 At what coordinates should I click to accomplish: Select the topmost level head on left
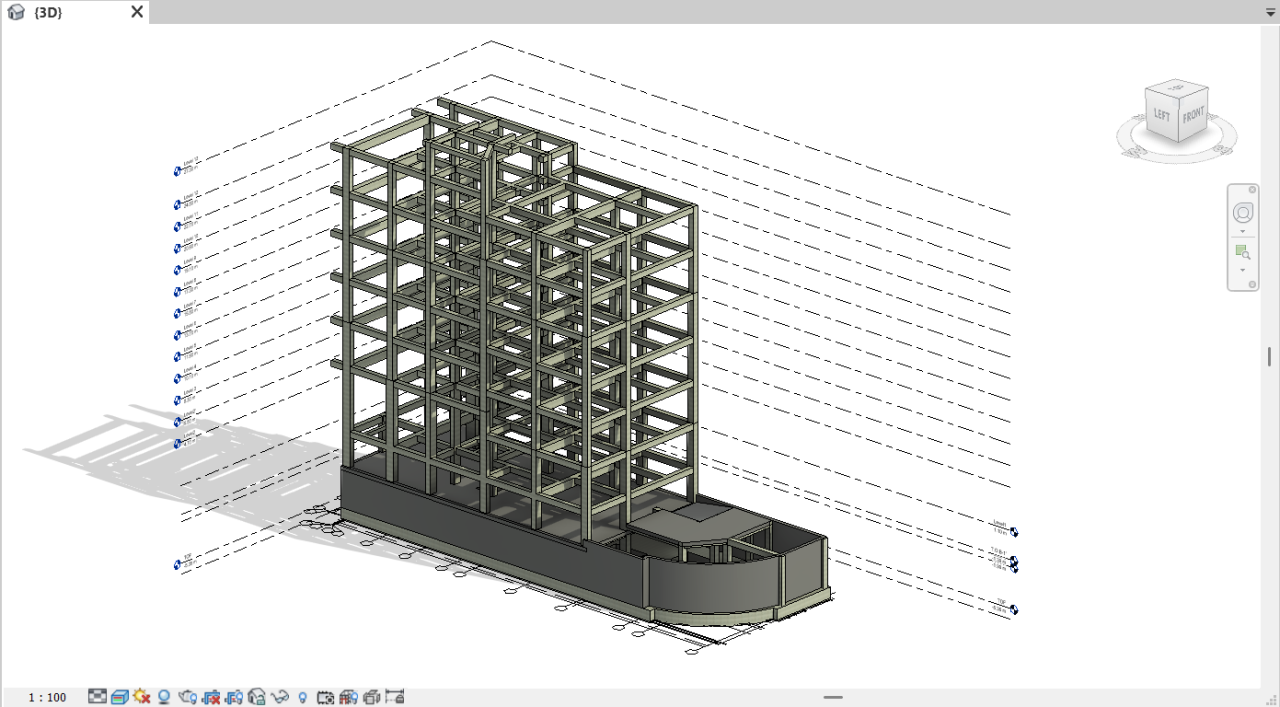178,171
